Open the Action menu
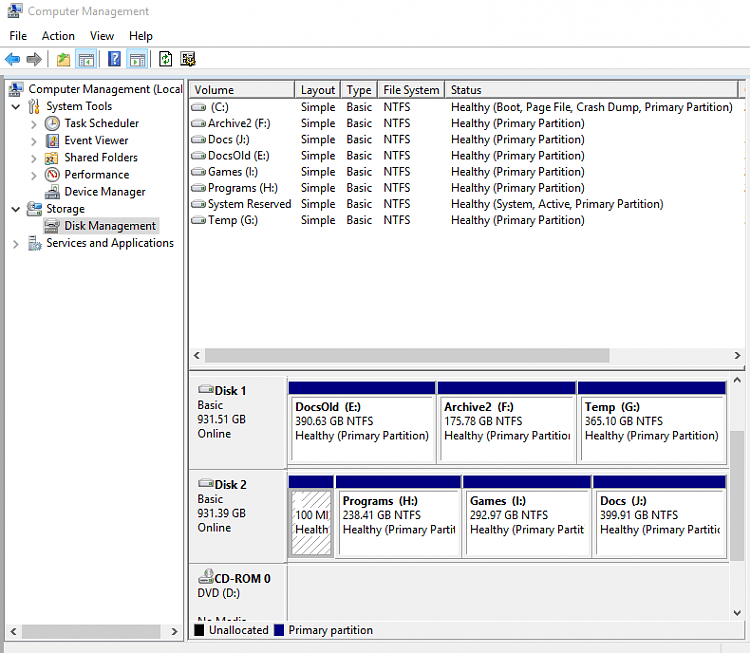The height and width of the screenshot is (653, 750). tap(58, 36)
